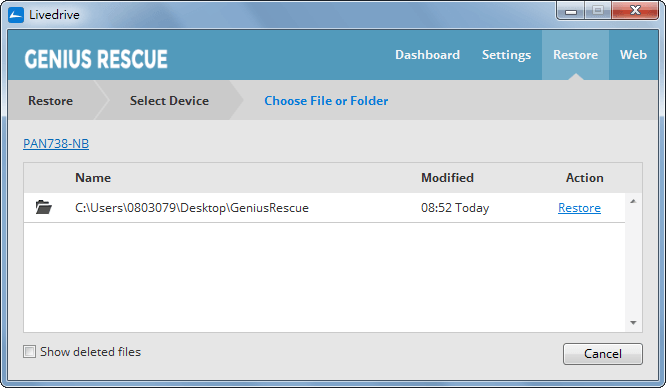Open the Settings tab
This screenshot has height=388, width=666.
click(506, 55)
